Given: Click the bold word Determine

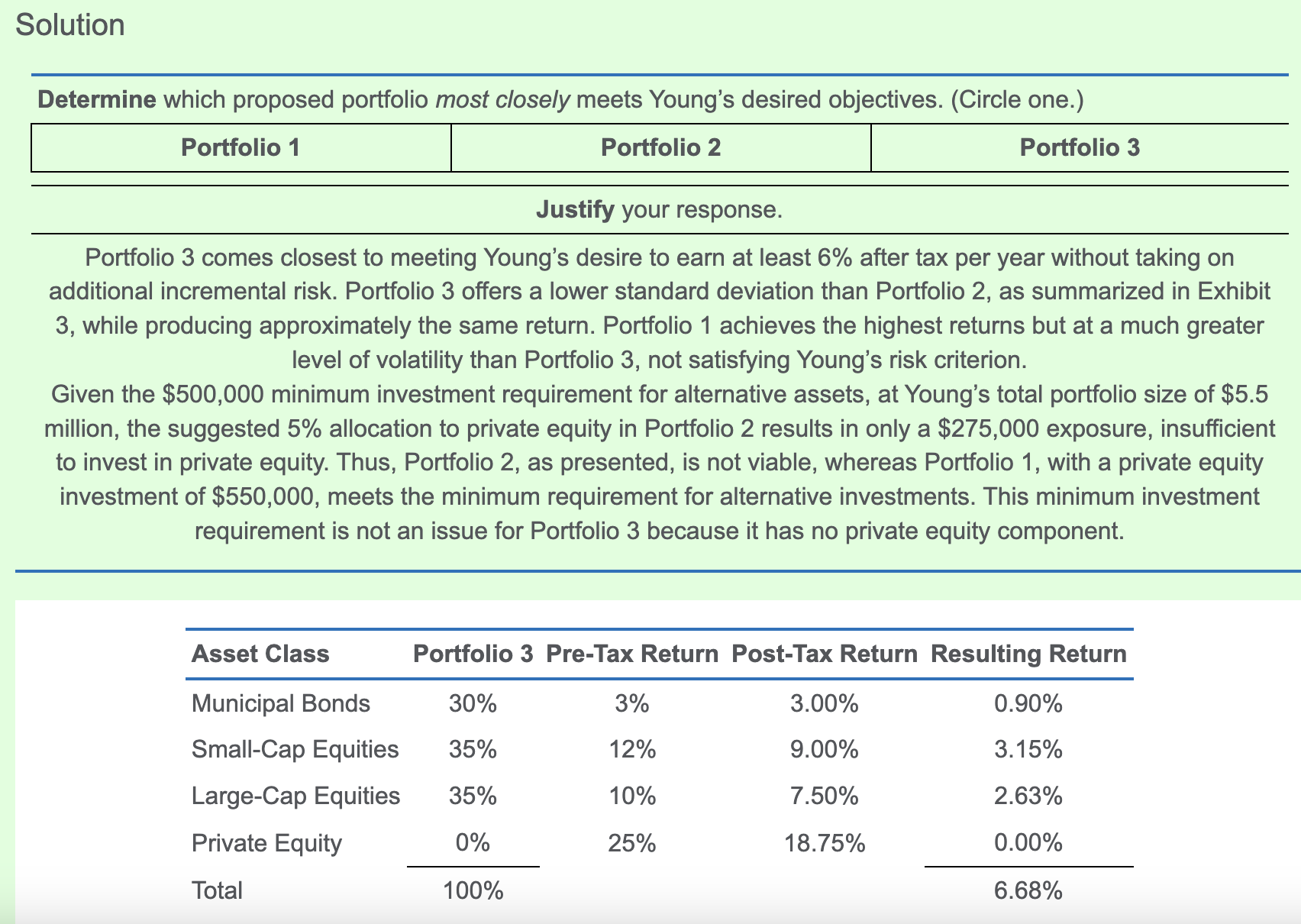Looking at the screenshot, I should pos(96,99).
